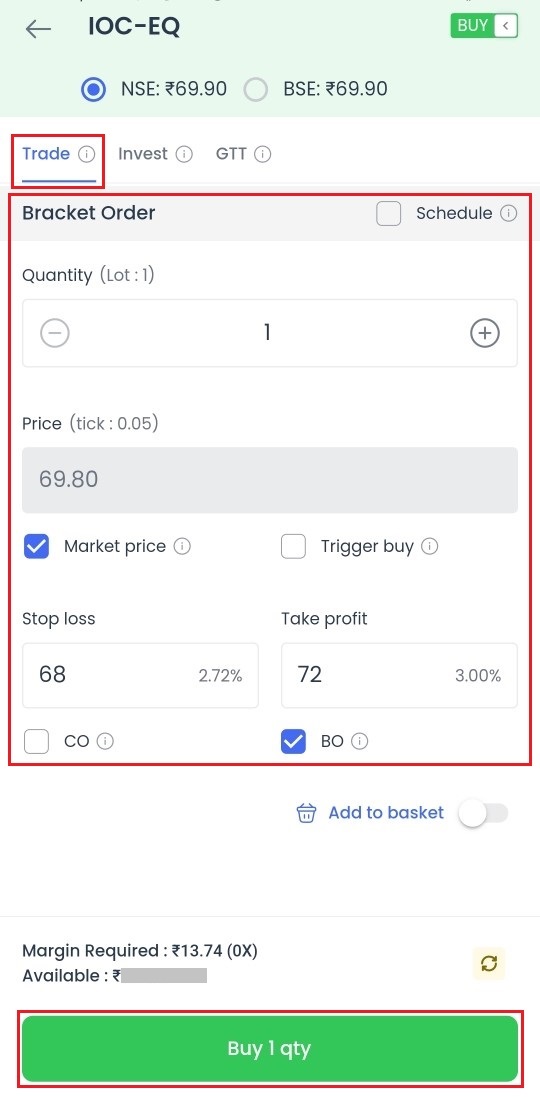Tap the Buy 1 qty button
Image resolution: width=540 pixels, height=1097 pixels.
(x=270, y=1049)
